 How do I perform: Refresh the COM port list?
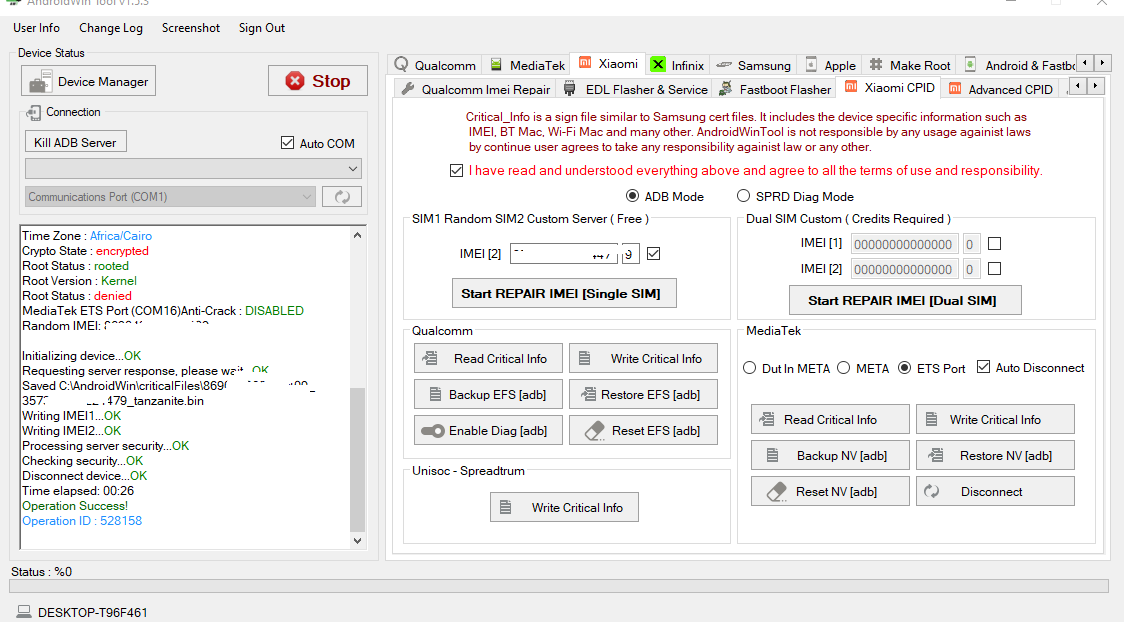pos(342,196)
